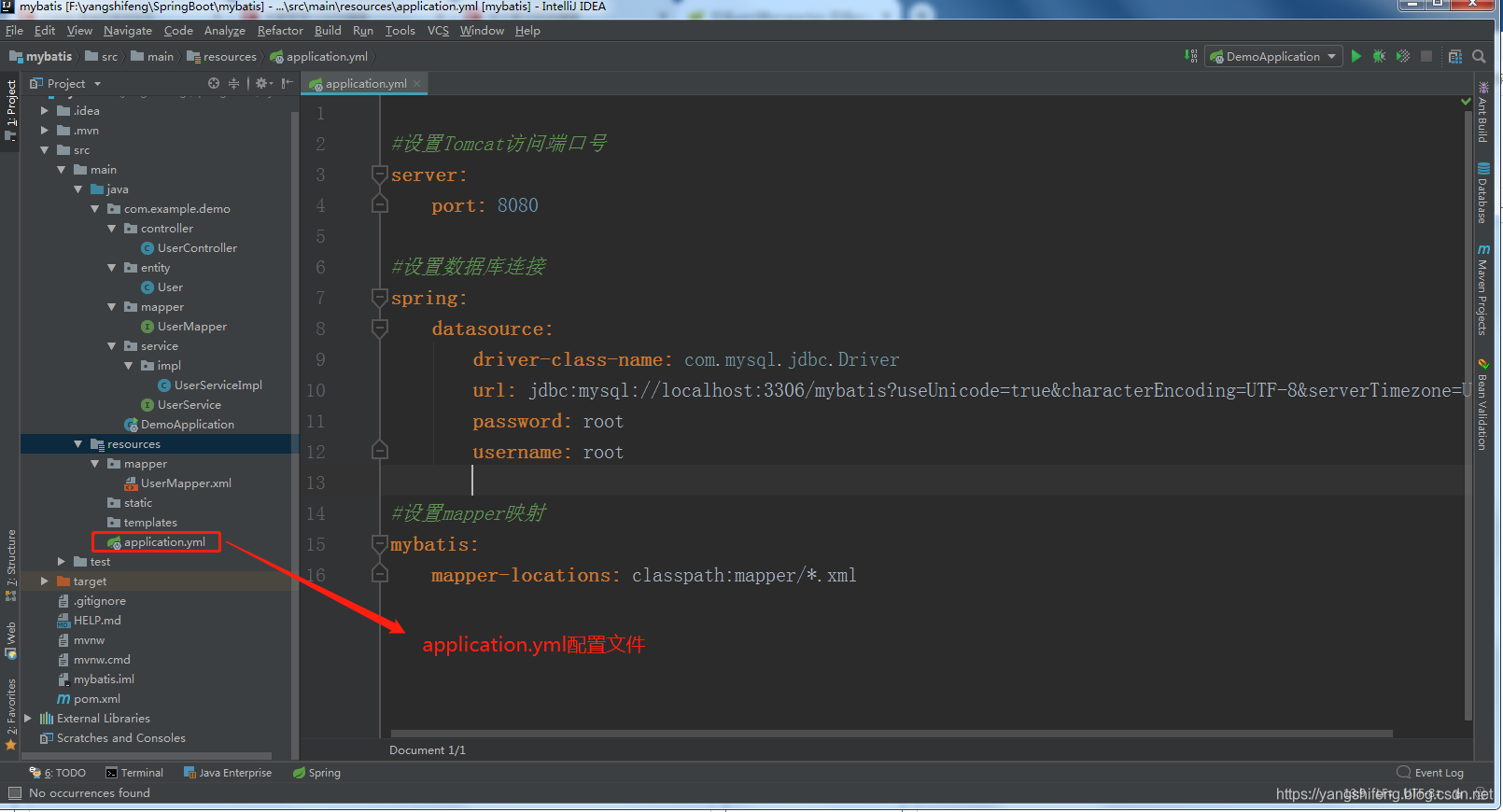Click the editor horizontal scrollbar
Image resolution: width=1503 pixels, height=812 pixels.
pyautogui.click(x=892, y=734)
